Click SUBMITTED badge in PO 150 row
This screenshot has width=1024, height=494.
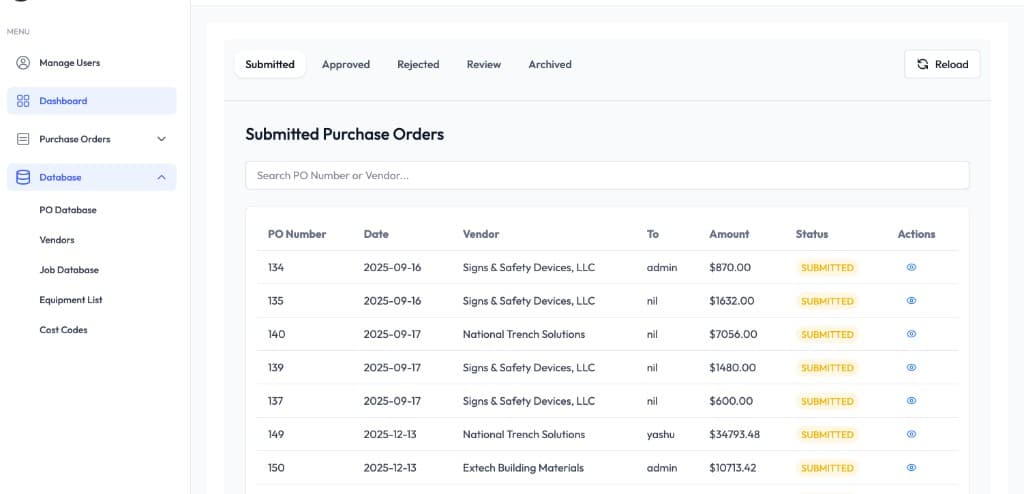pos(827,467)
